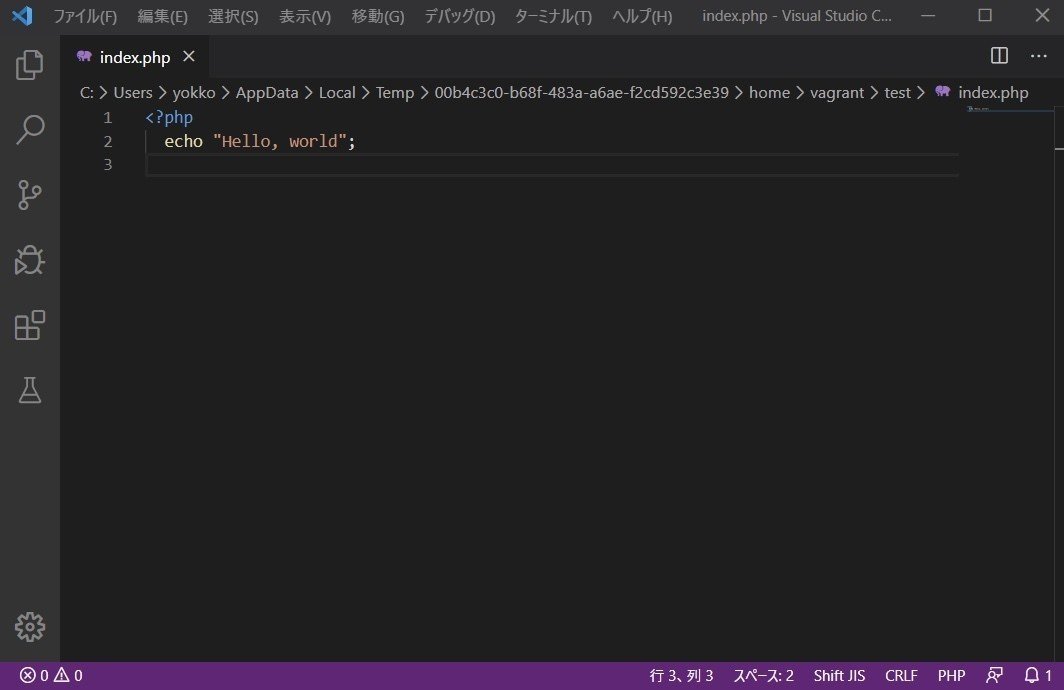The width and height of the screenshot is (1064, 690).
Task: Change encoding via Shift JIS
Action: [839, 675]
